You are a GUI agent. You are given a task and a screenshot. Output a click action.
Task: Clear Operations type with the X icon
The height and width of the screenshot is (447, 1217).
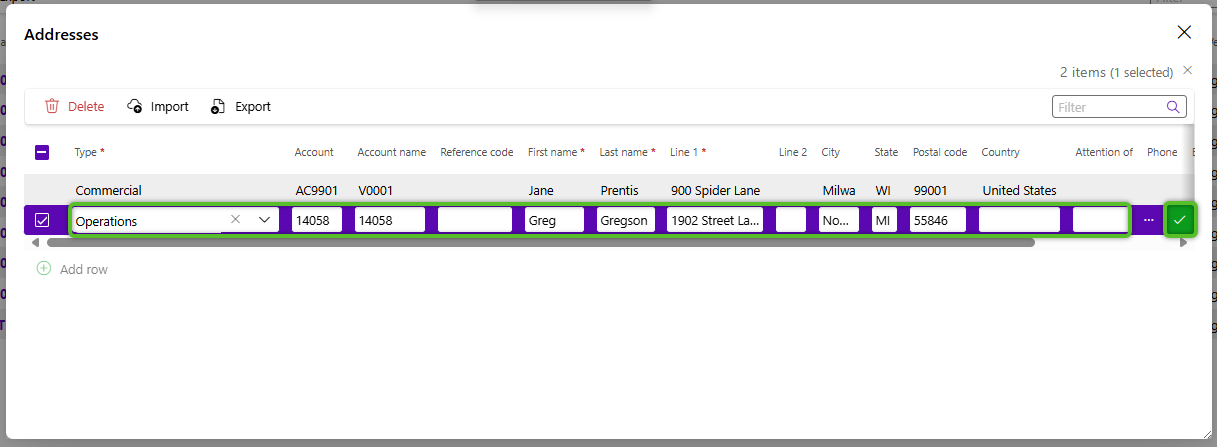[235, 219]
